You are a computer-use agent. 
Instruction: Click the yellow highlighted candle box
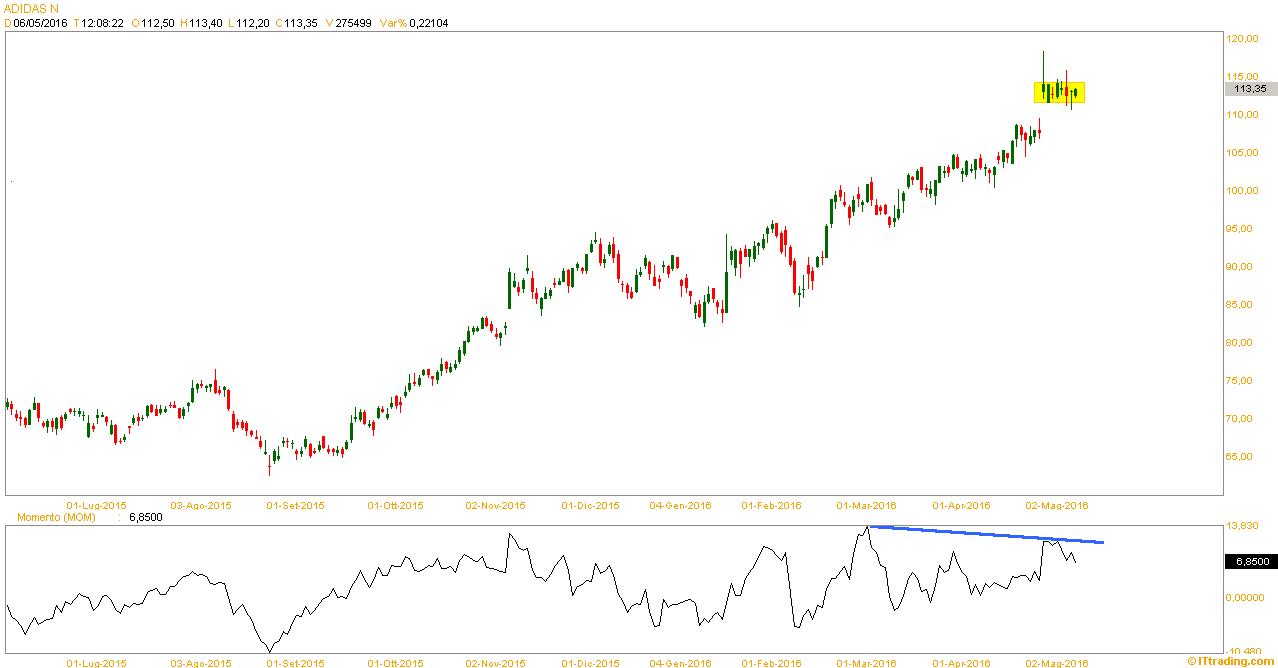point(1059,92)
